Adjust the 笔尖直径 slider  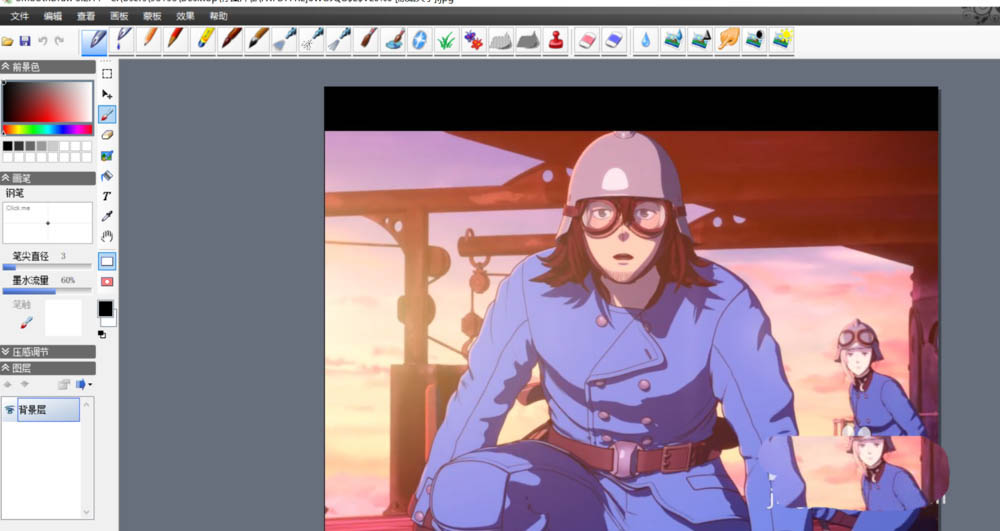coord(48,267)
